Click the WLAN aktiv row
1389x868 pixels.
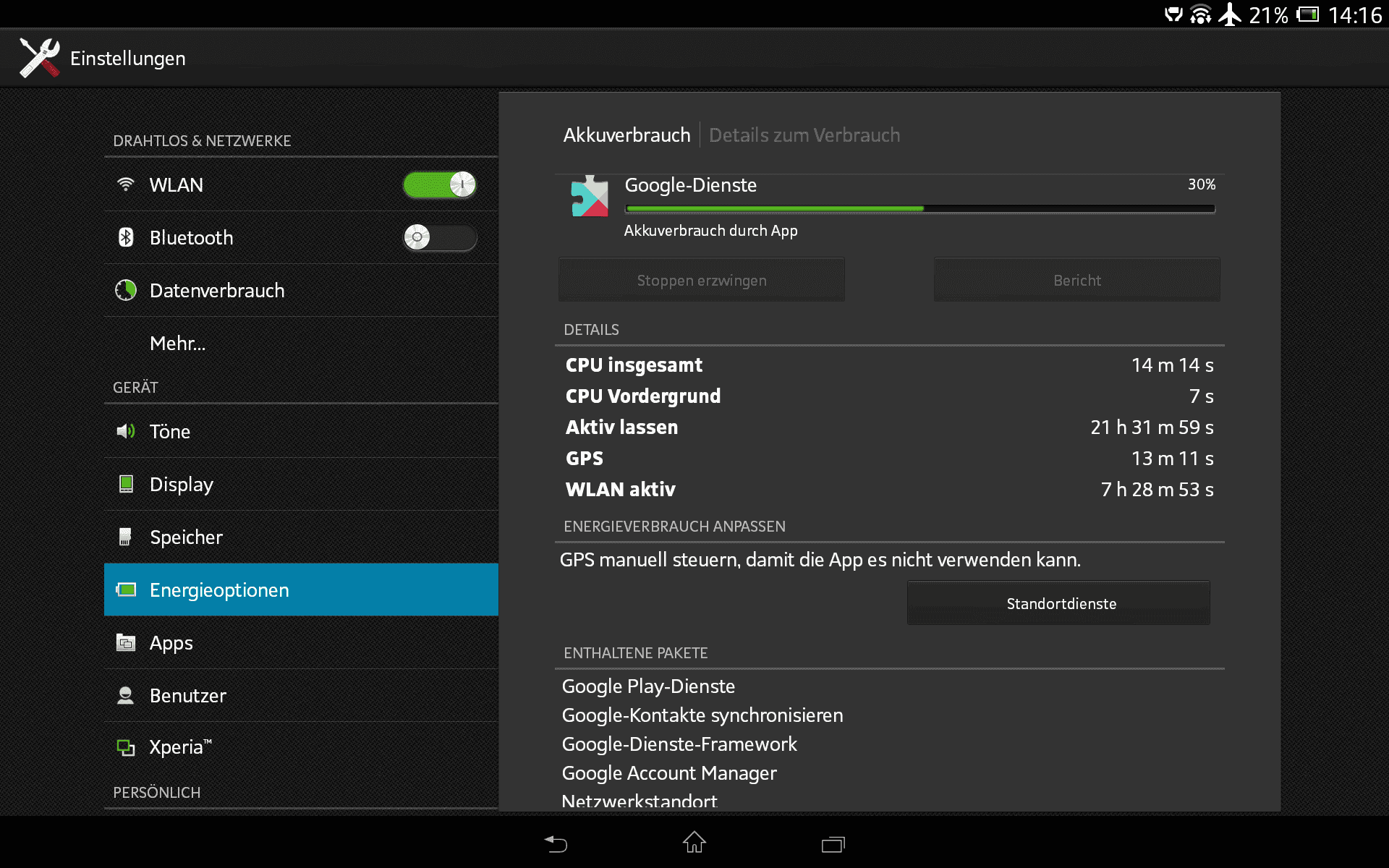(x=890, y=490)
